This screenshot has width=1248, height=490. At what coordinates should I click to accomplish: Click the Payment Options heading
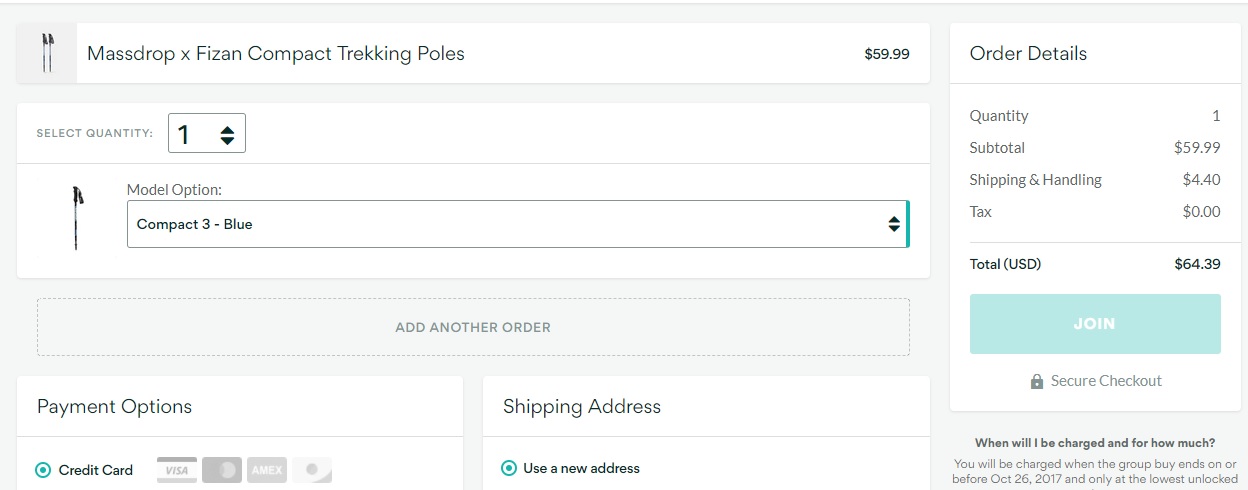pos(114,407)
